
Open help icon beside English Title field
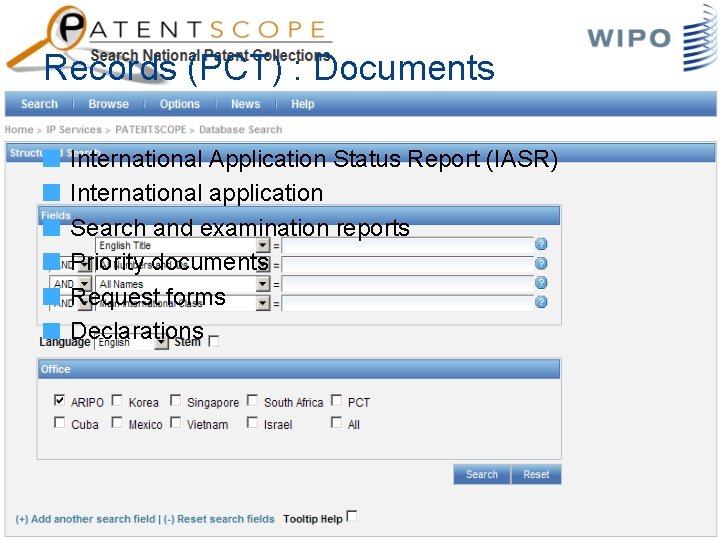click(541, 244)
